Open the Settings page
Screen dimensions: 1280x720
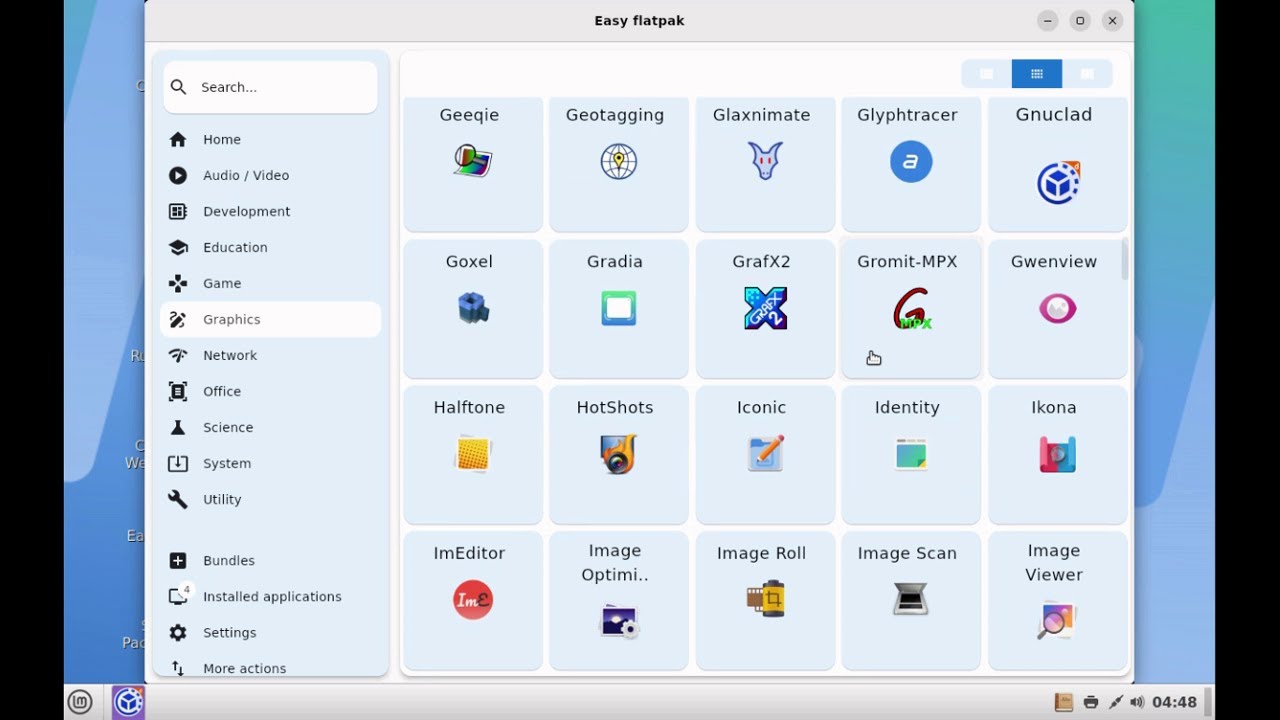coord(270,632)
